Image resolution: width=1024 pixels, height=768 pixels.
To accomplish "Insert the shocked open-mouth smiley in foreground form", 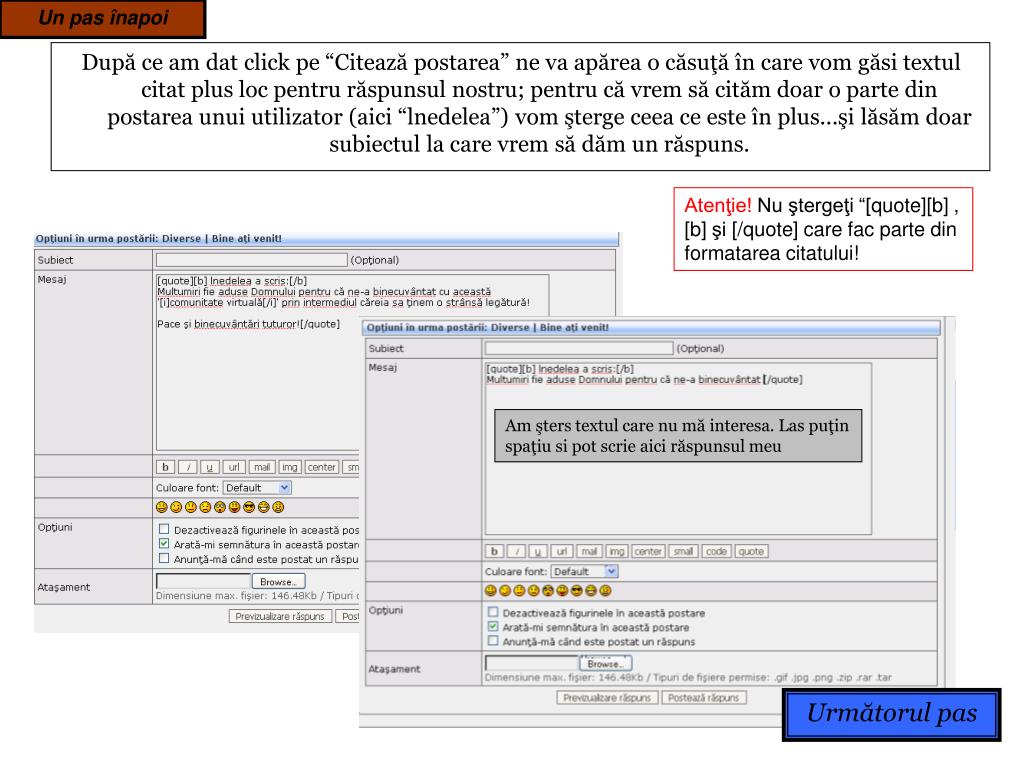I will (548, 590).
